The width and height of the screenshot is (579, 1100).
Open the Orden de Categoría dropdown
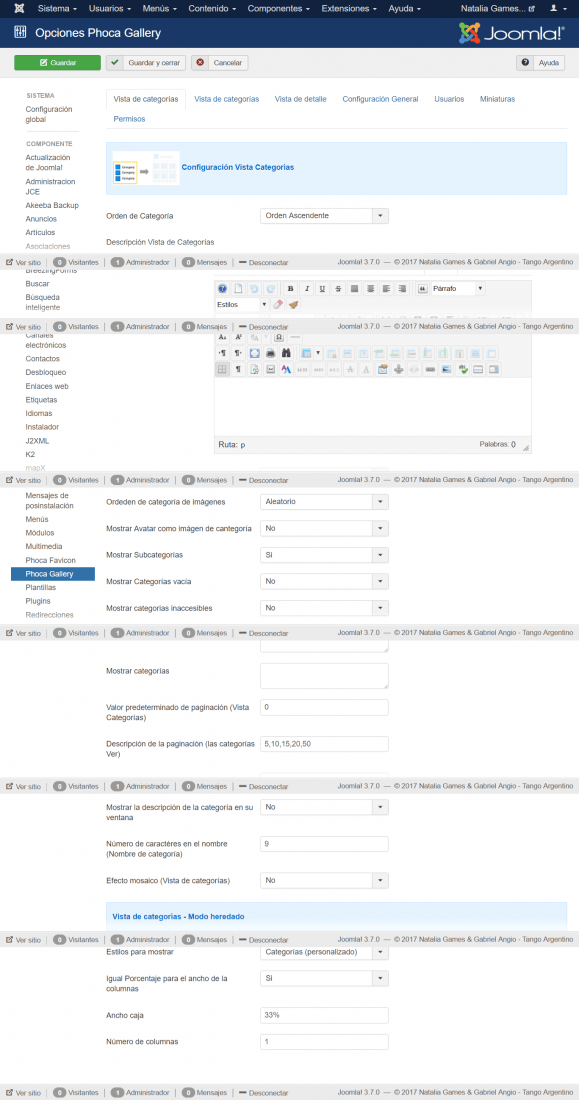click(324, 216)
